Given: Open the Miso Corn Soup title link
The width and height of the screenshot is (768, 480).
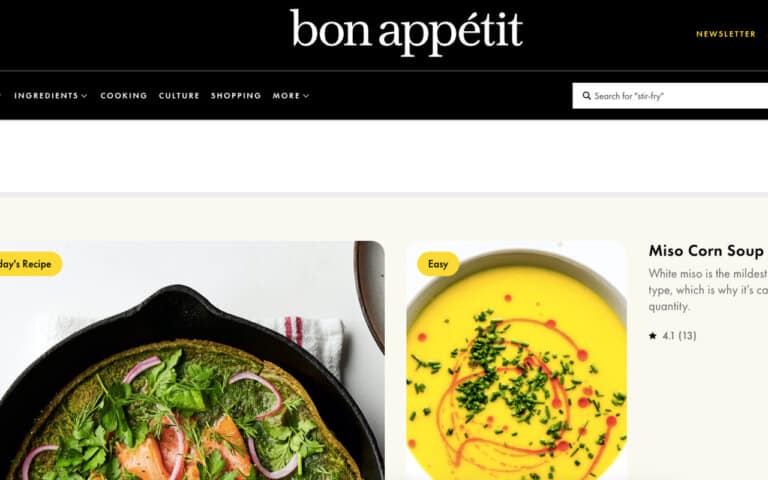Looking at the screenshot, I should pyautogui.click(x=706, y=251).
